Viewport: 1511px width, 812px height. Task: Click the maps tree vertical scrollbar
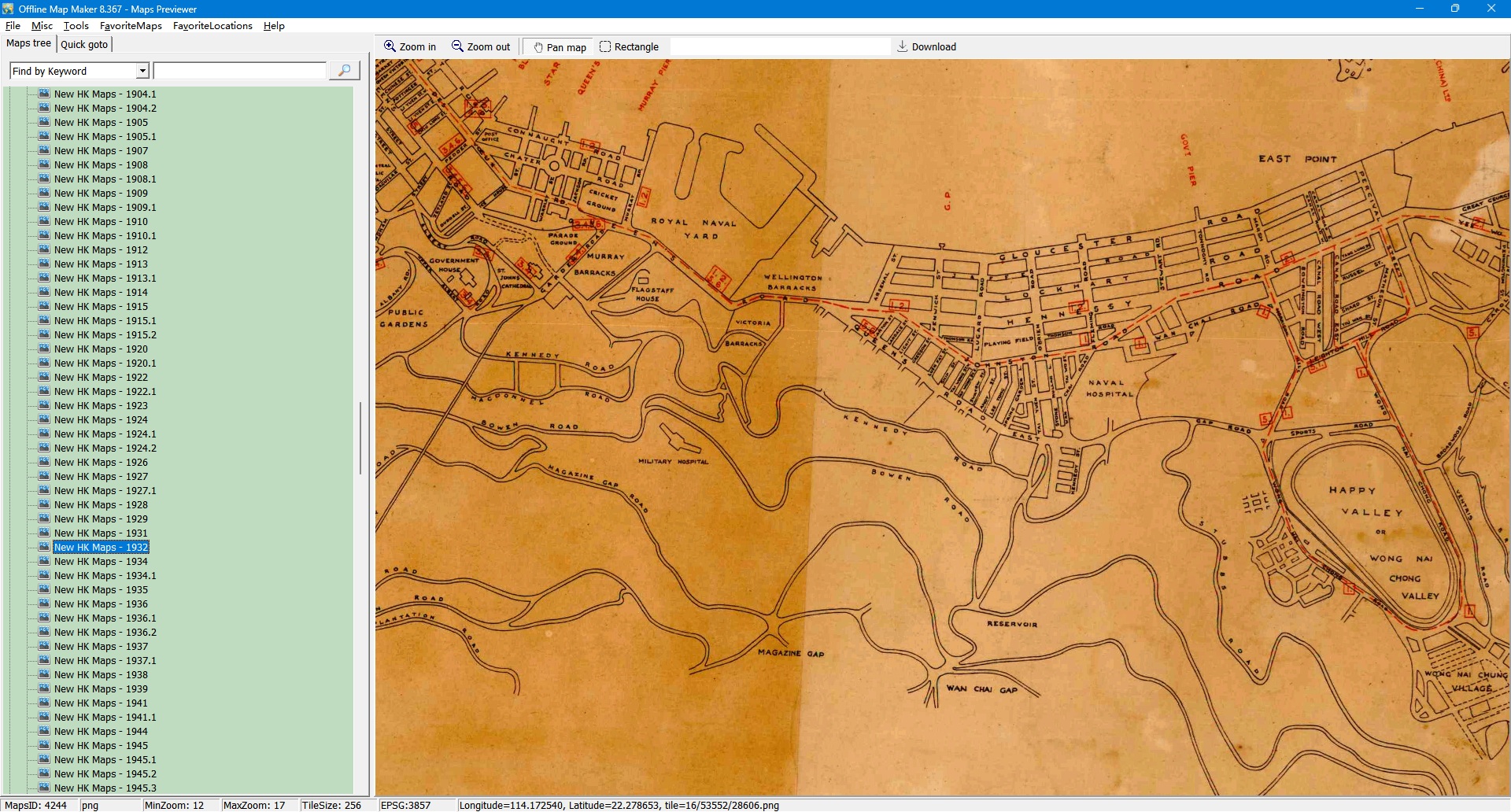point(360,437)
